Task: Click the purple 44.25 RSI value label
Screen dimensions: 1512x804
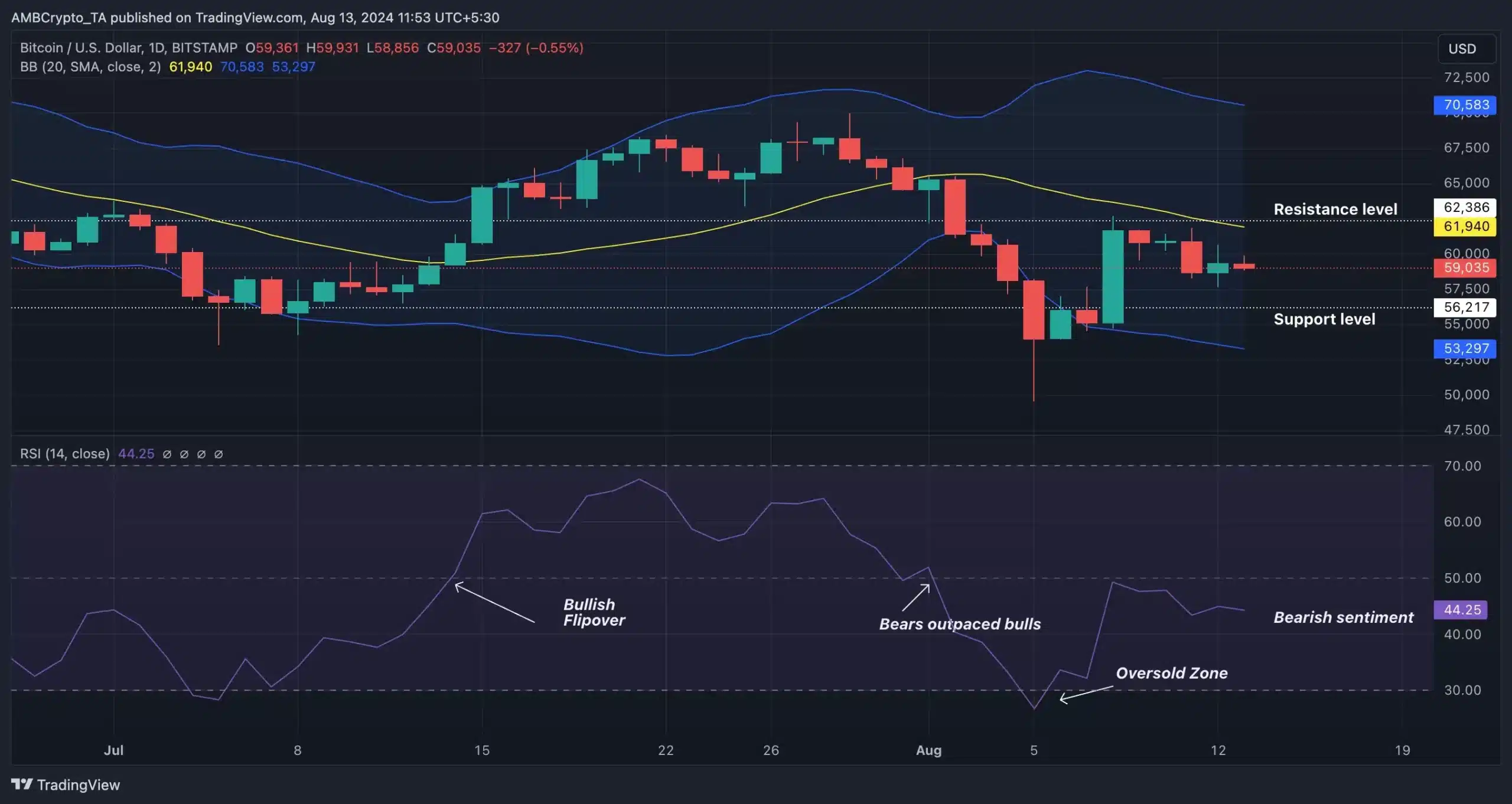Action: point(1461,610)
